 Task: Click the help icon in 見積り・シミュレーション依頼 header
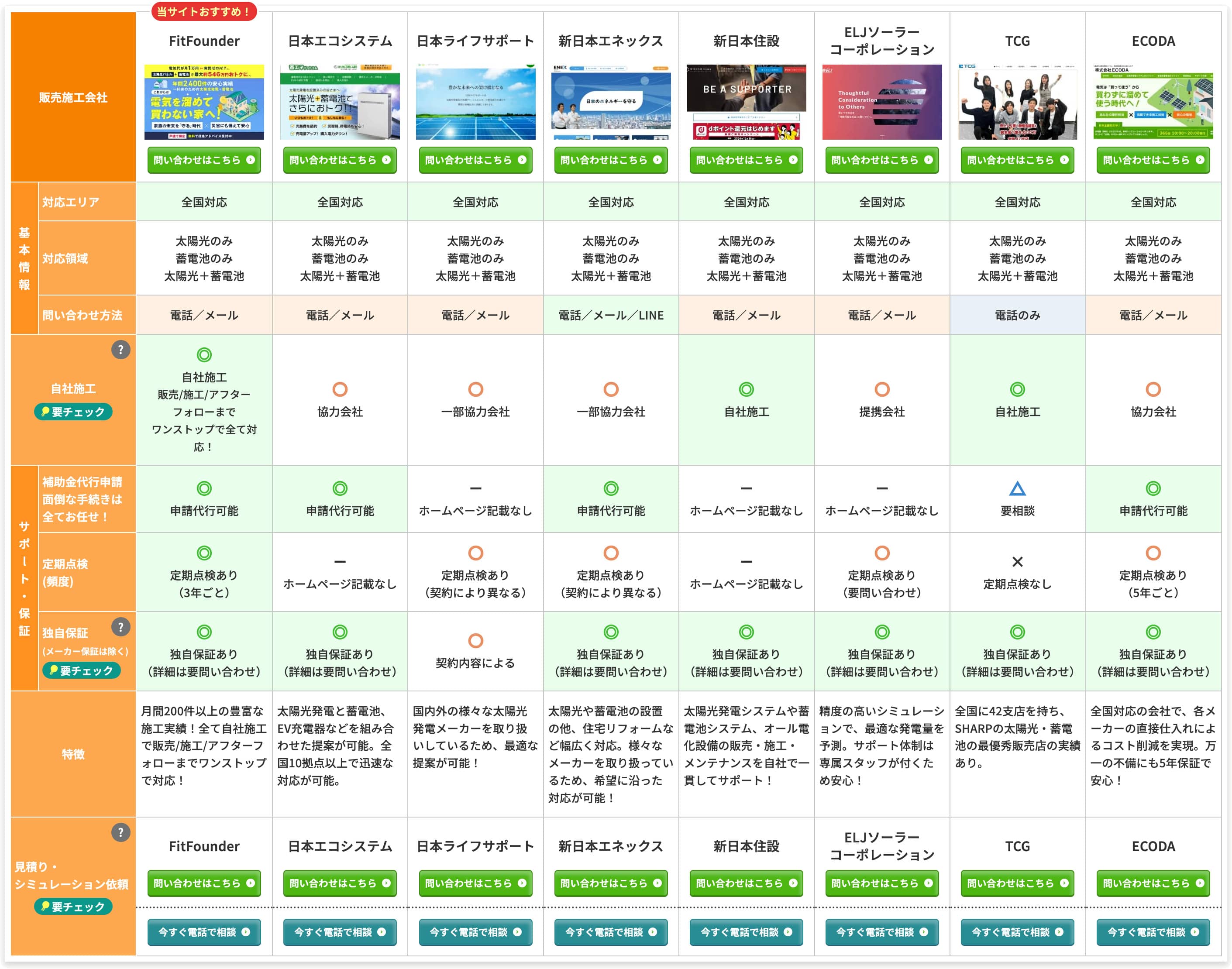(120, 832)
